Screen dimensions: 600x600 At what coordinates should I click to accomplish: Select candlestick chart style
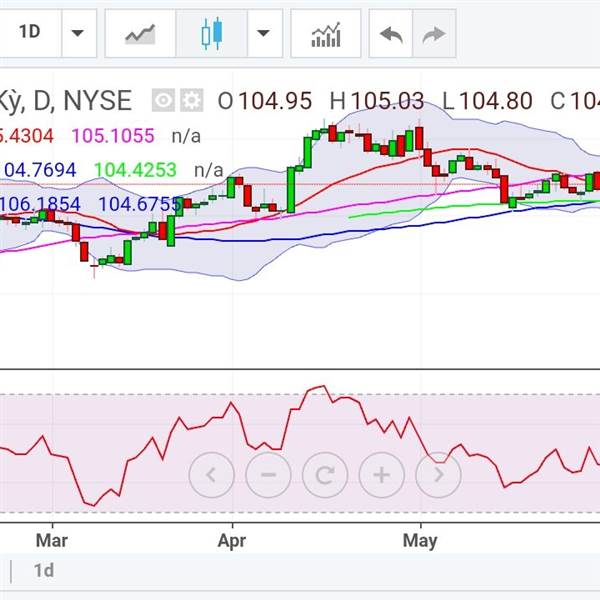pyautogui.click(x=212, y=33)
